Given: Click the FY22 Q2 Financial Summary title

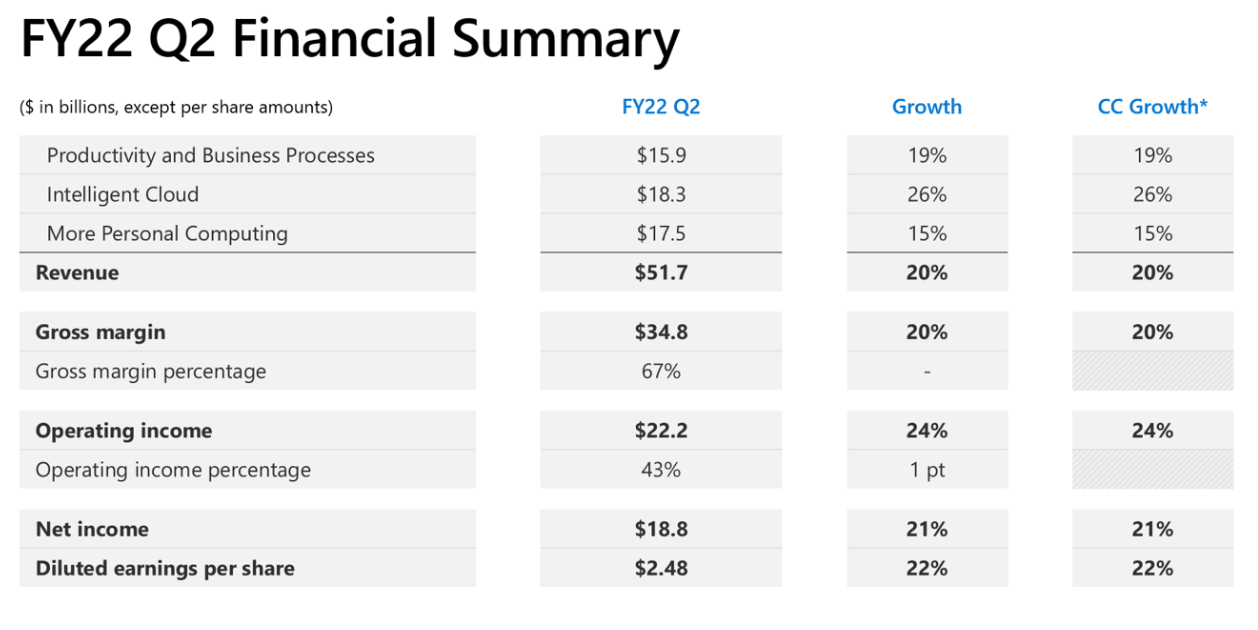Looking at the screenshot, I should 349,40.
